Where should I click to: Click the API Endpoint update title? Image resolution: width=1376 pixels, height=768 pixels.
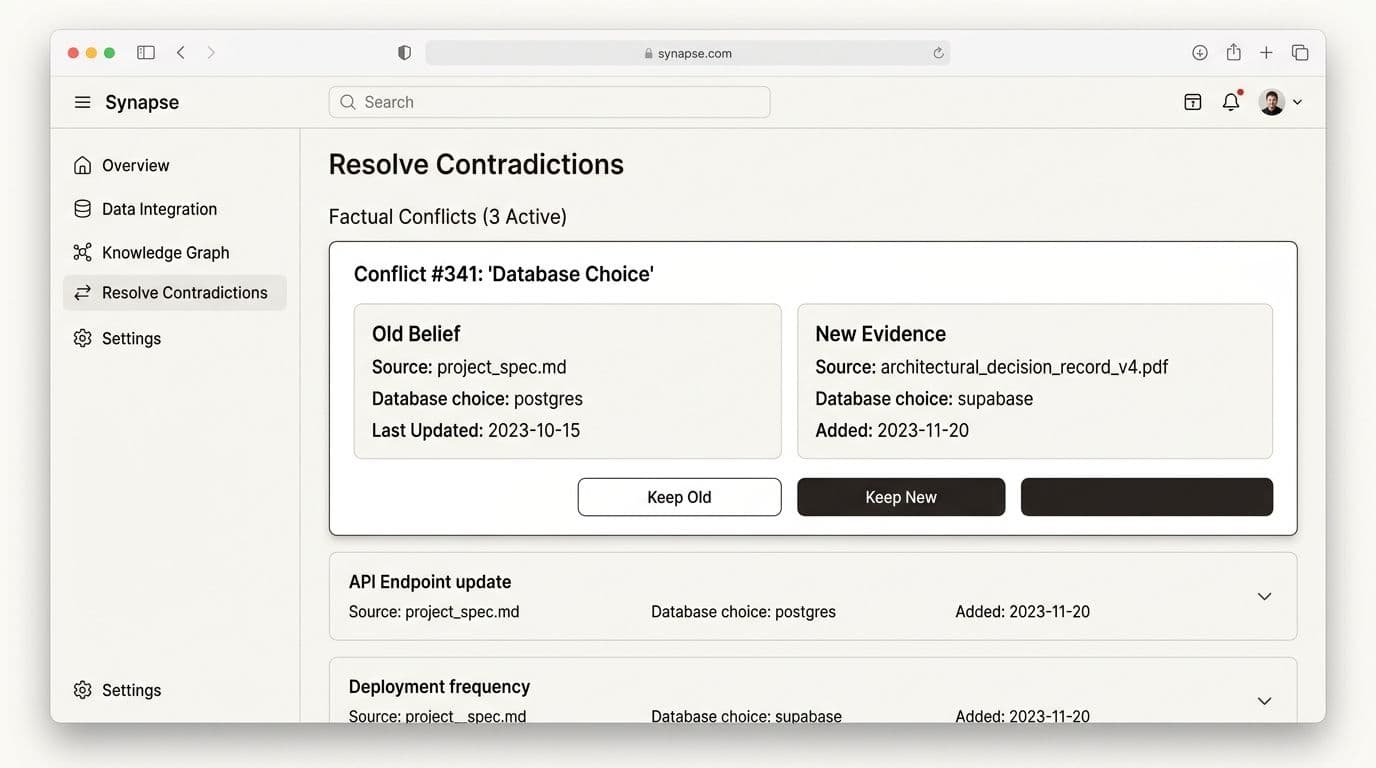430,582
